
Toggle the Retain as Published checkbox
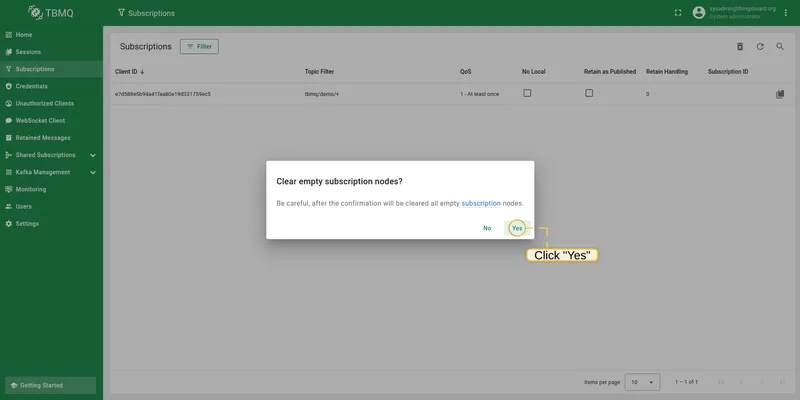click(589, 93)
